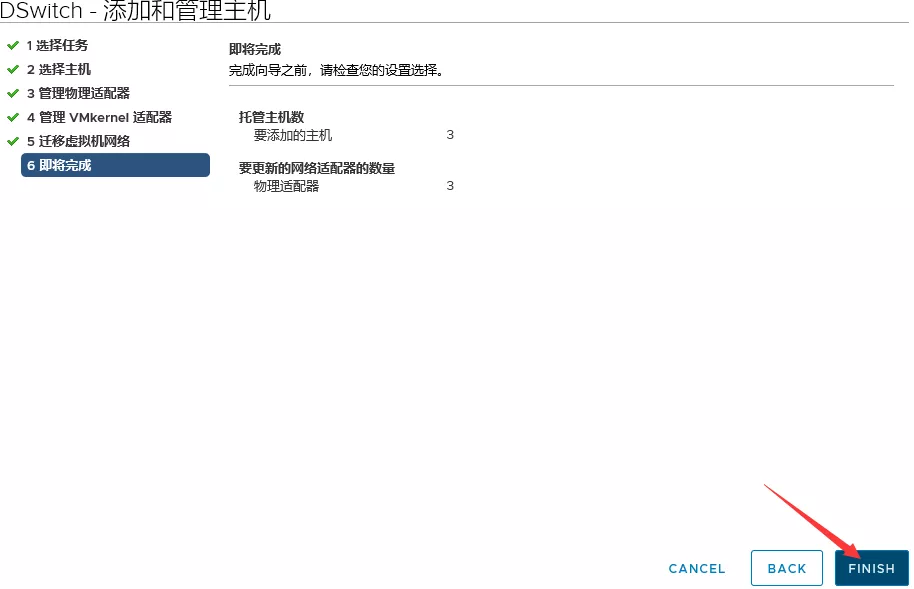
Task: Click the checkmark icon next to 管理物理适配器
Action: tap(13, 94)
